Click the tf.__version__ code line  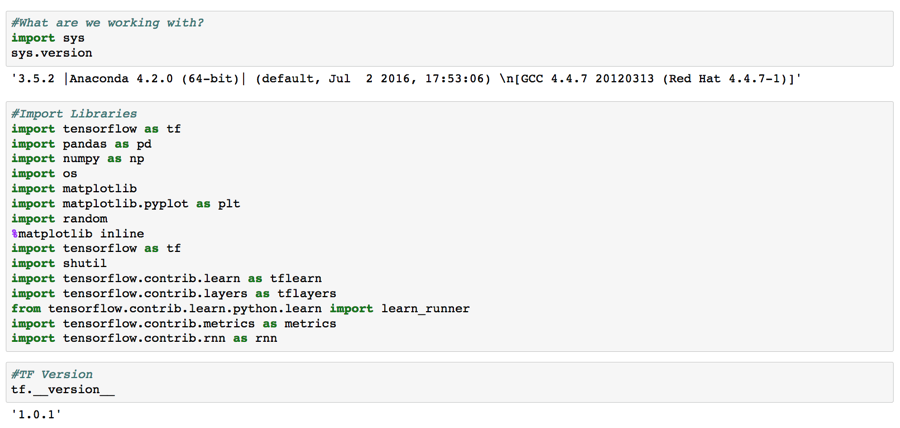click(x=63, y=390)
